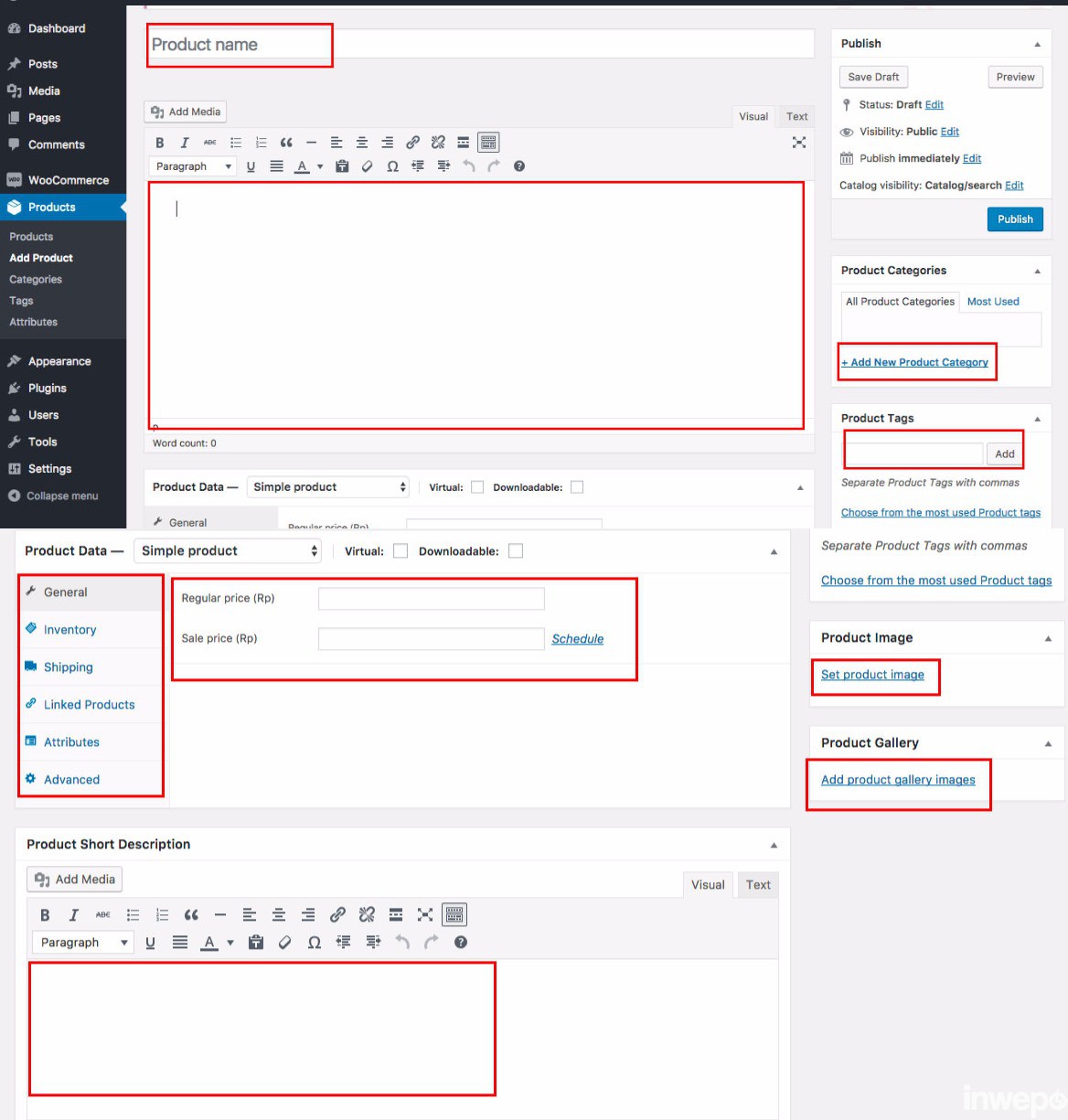Tick Virtual in the lower Product Data panel

400,550
